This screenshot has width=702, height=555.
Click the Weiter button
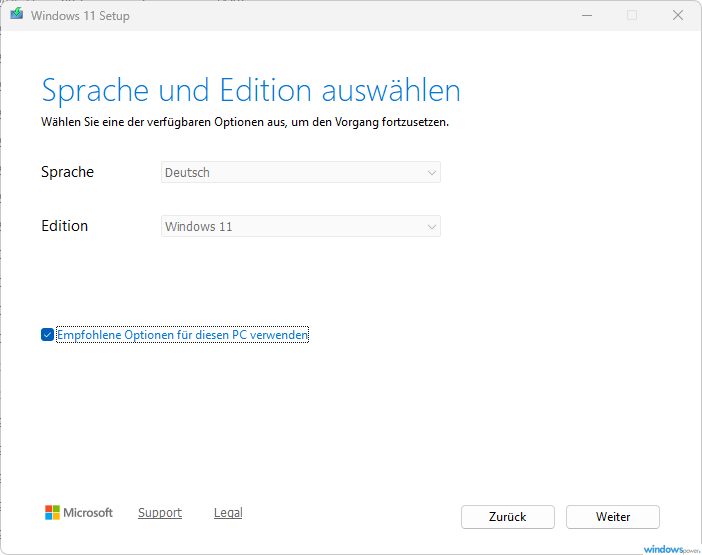(x=612, y=517)
